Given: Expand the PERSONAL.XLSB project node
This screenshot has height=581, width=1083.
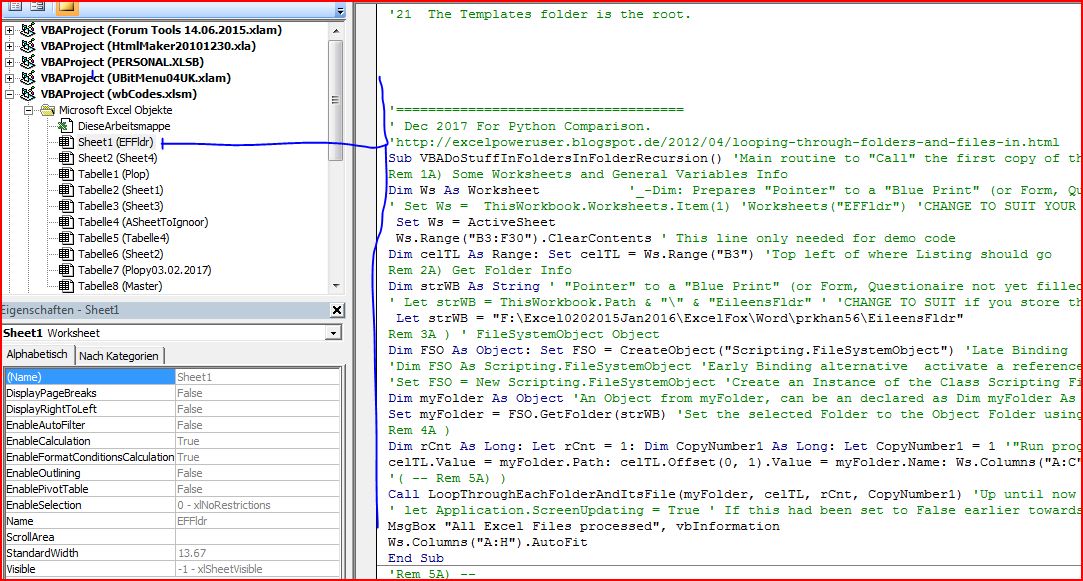Looking at the screenshot, I should pos(9,61).
